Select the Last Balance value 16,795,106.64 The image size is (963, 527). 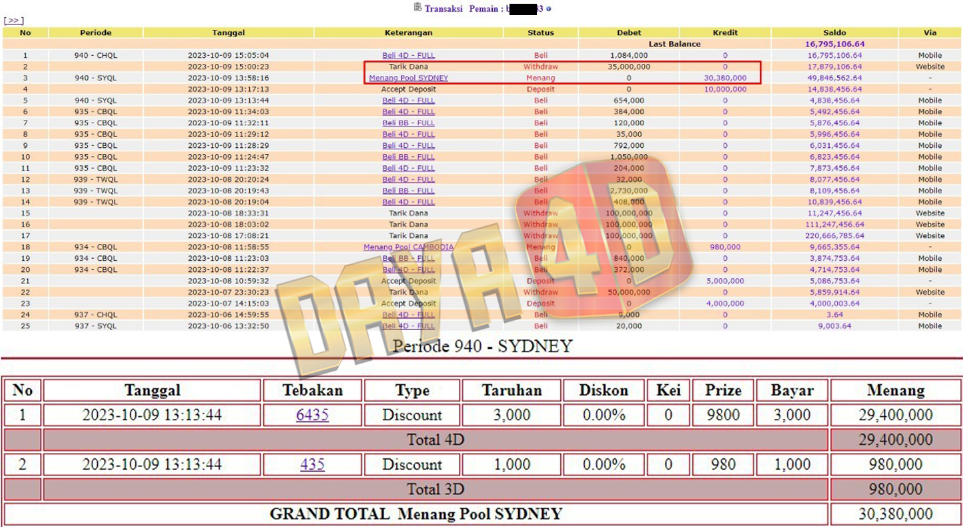pos(833,44)
